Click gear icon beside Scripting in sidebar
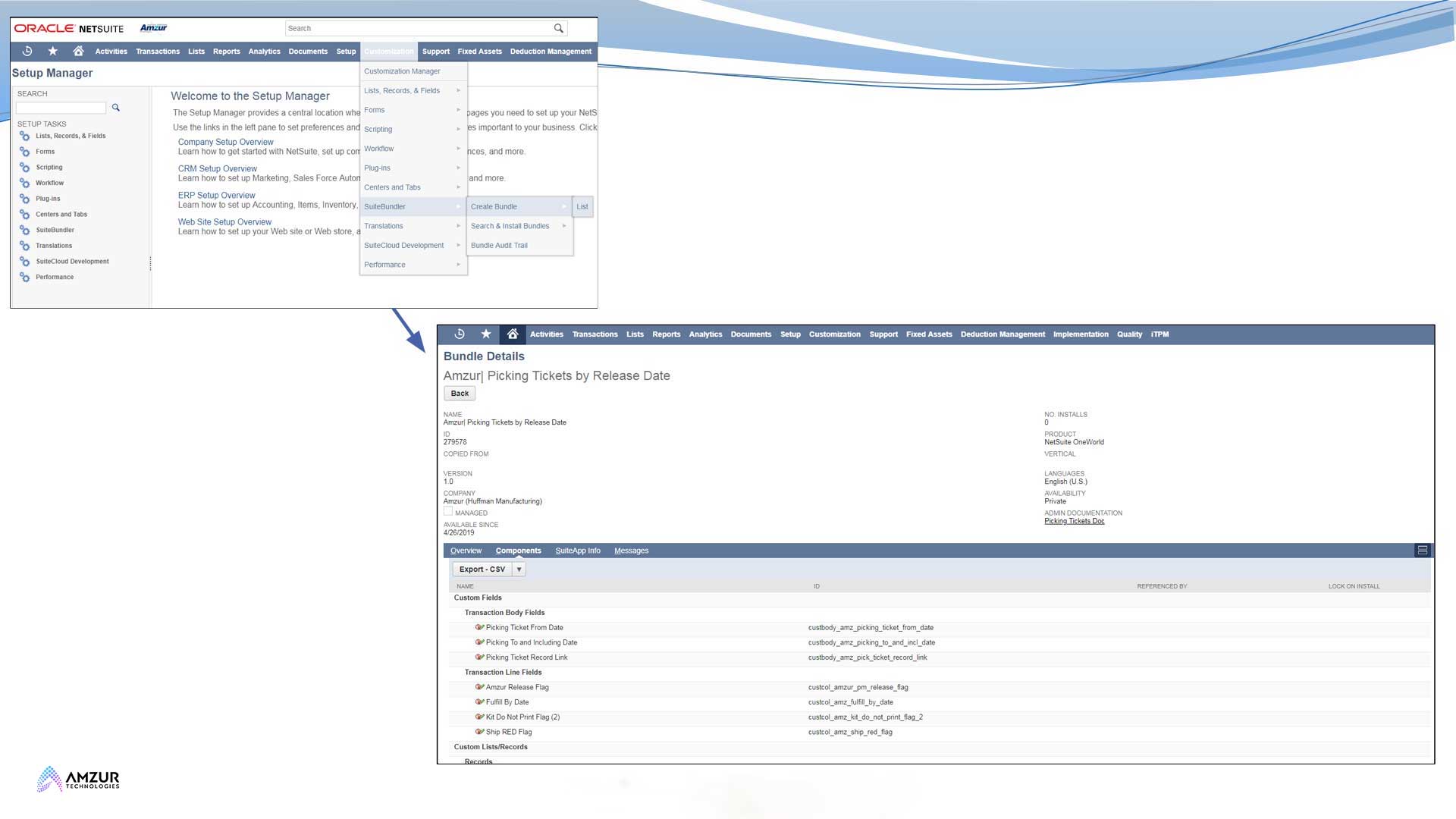Viewport: 1456px width, 819px height. pos(25,168)
